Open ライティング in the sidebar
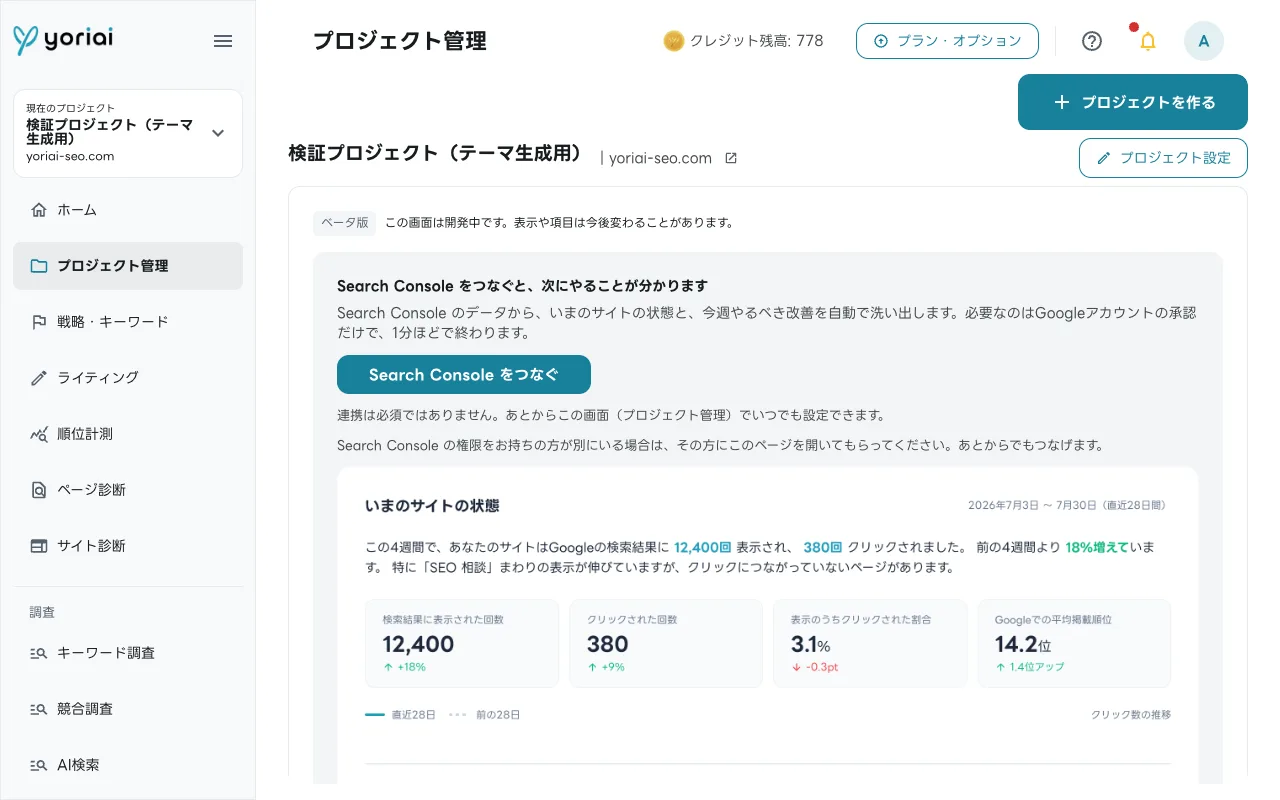 coord(128,378)
